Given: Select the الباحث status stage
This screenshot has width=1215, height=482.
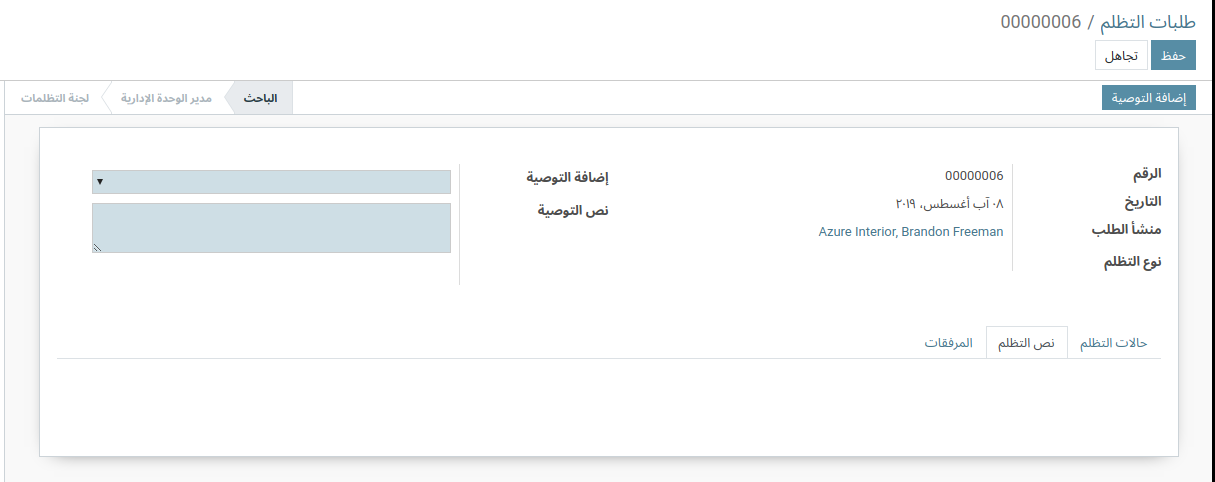Looking at the screenshot, I should click(261, 98).
